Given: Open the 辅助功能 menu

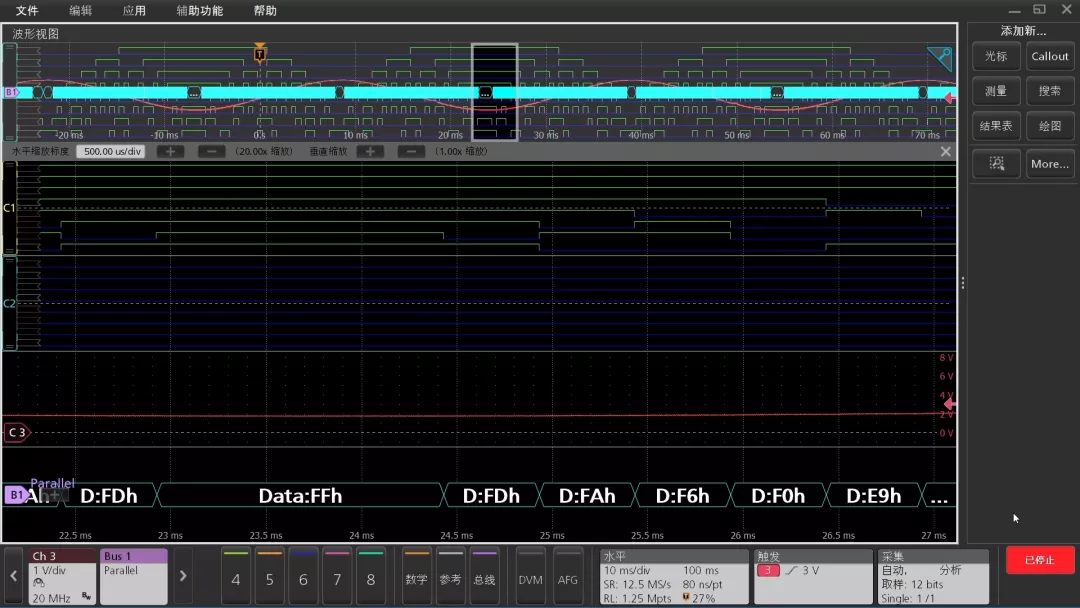Looking at the screenshot, I should tap(200, 10).
